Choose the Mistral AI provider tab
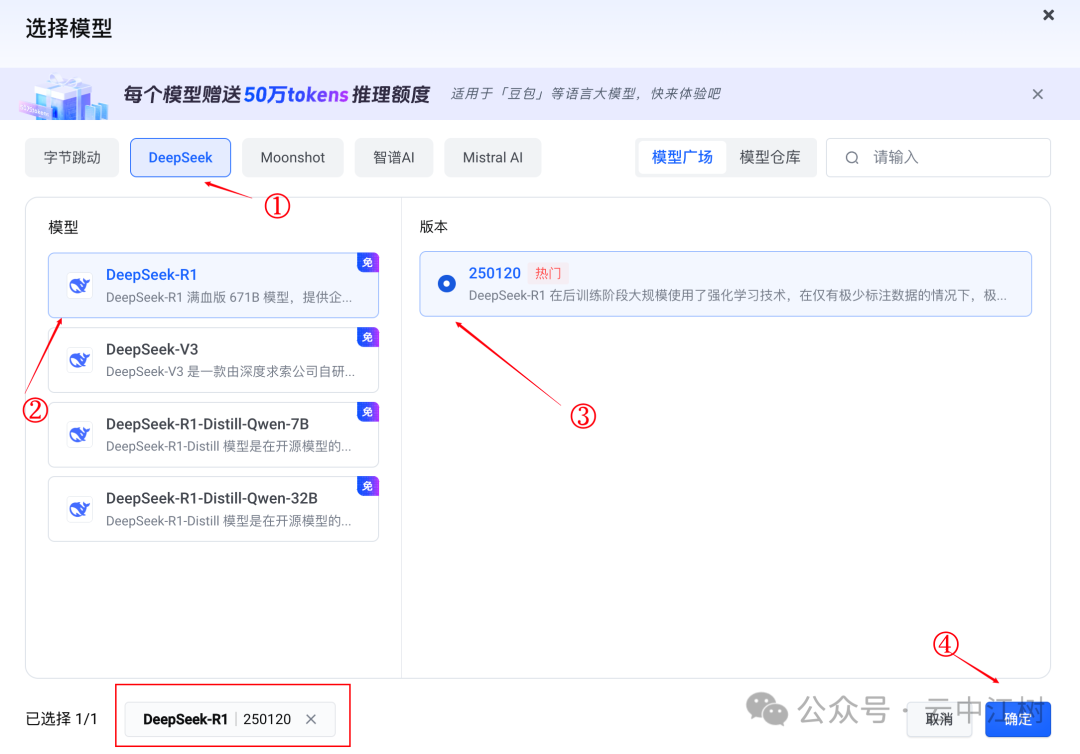The width and height of the screenshot is (1080, 754). pos(492,158)
